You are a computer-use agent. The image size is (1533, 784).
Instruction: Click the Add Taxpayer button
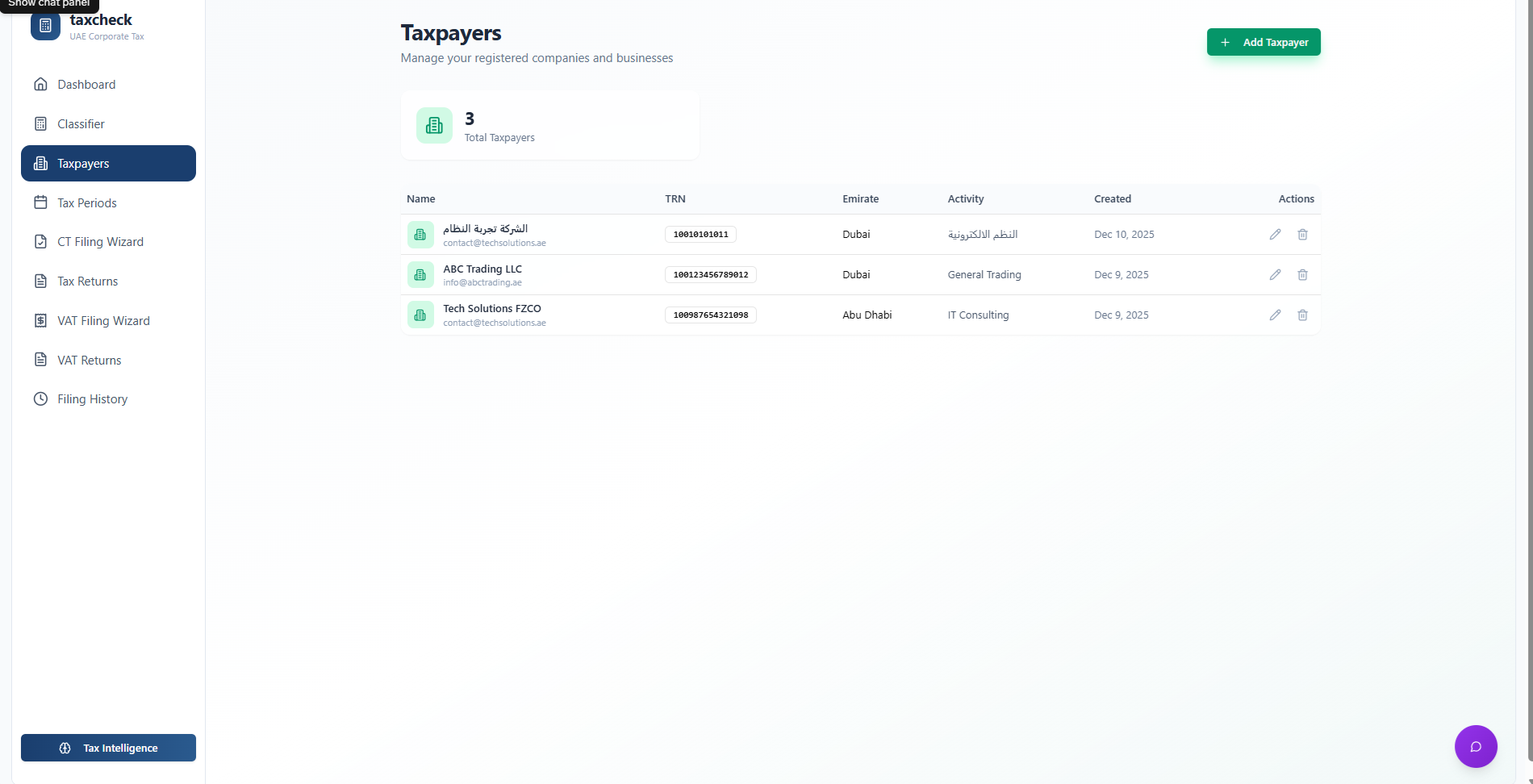click(x=1264, y=42)
